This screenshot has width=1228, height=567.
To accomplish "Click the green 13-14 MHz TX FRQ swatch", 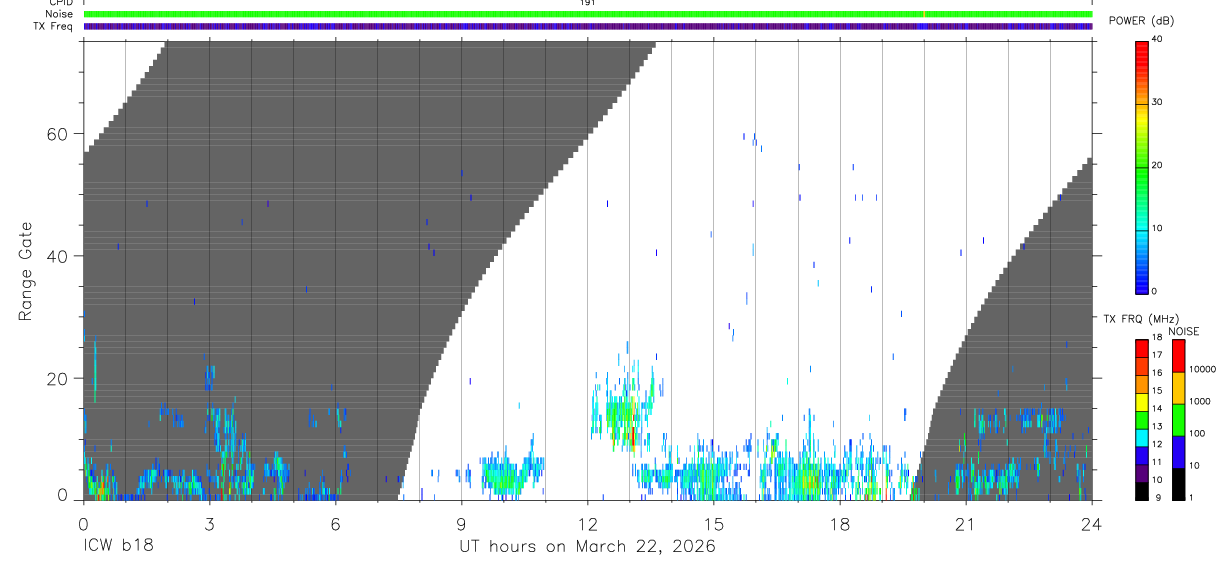I will pyautogui.click(x=1142, y=420).
